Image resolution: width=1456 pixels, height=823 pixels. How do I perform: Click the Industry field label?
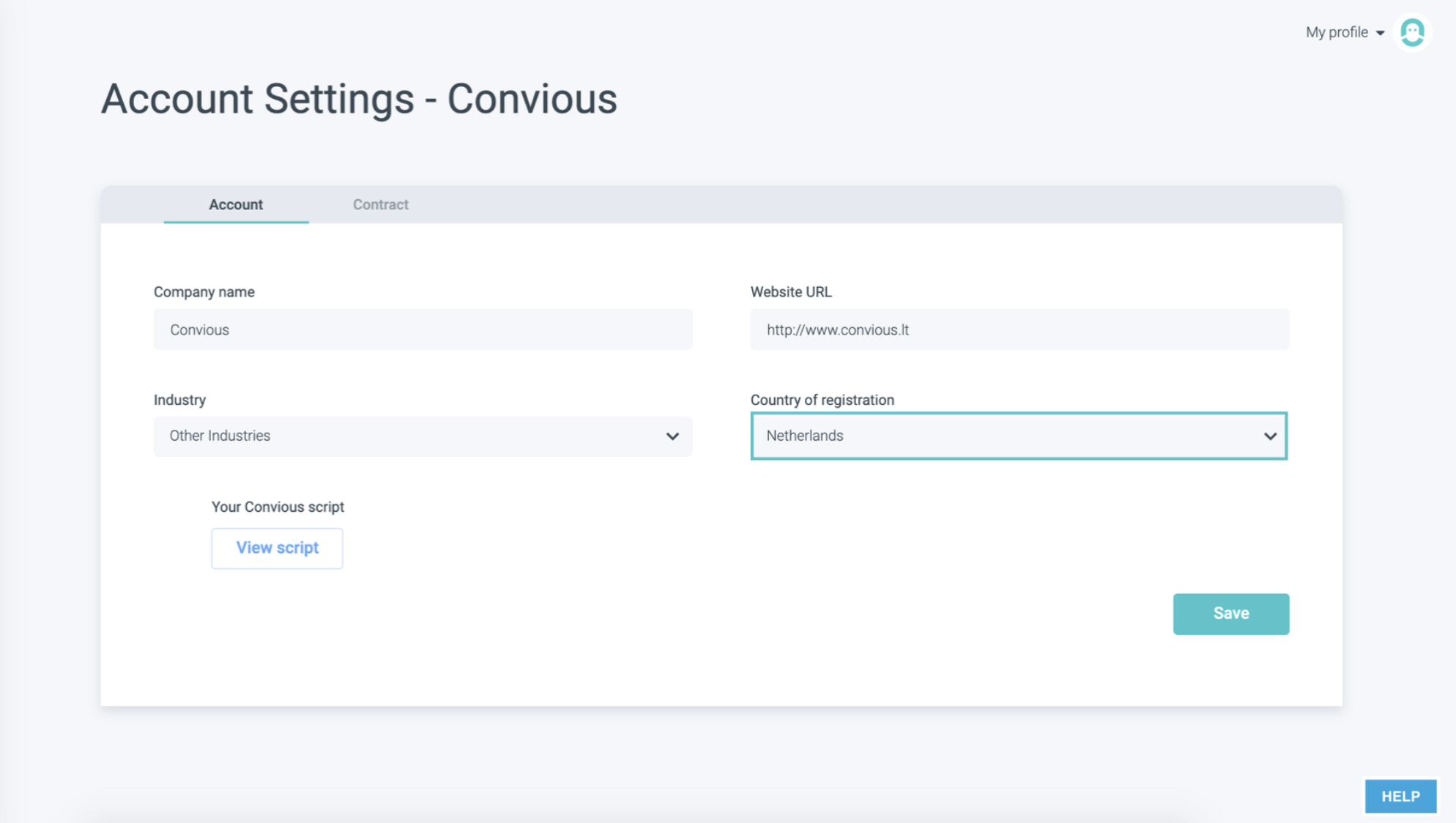[179, 400]
